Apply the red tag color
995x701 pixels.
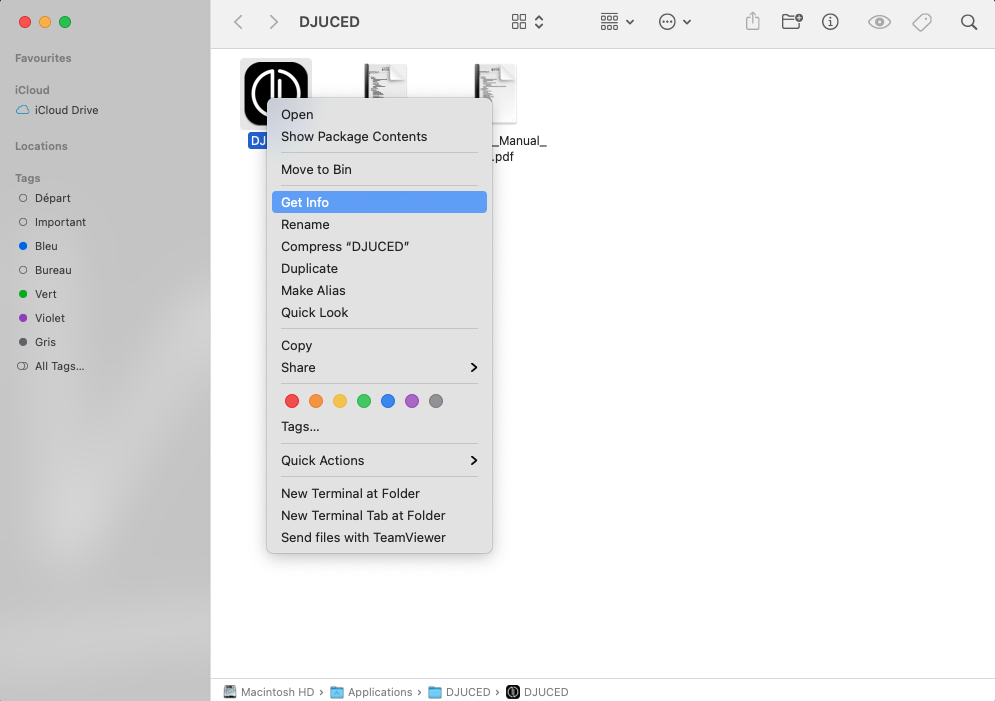(x=292, y=401)
